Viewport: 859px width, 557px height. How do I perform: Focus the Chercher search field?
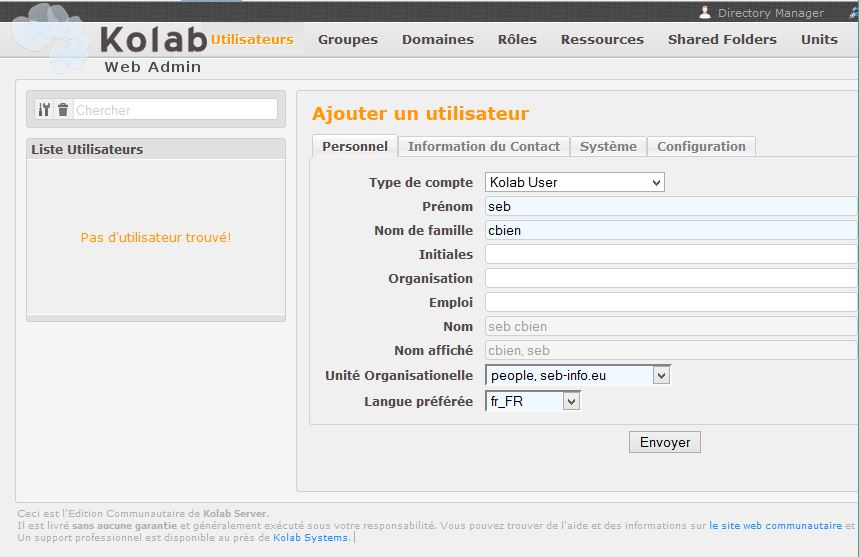(x=175, y=110)
